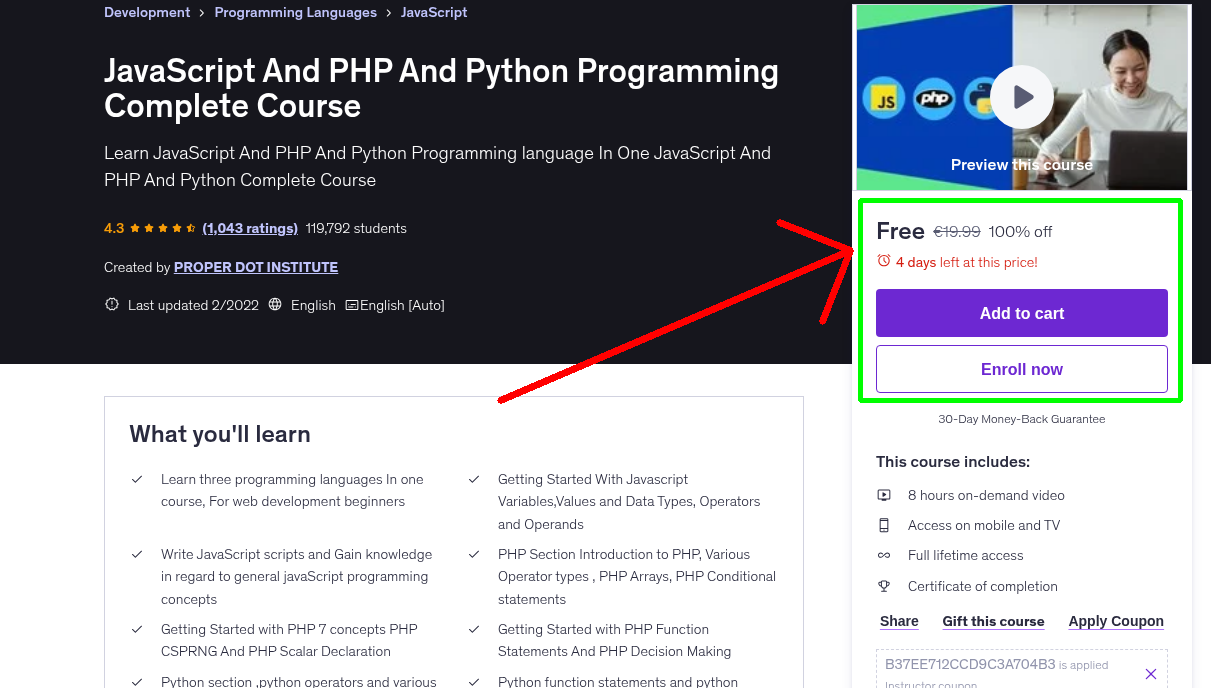Viewport: 1211px width, 688px height.
Task: Open the Programming Languages breadcrumb
Action: pos(295,12)
